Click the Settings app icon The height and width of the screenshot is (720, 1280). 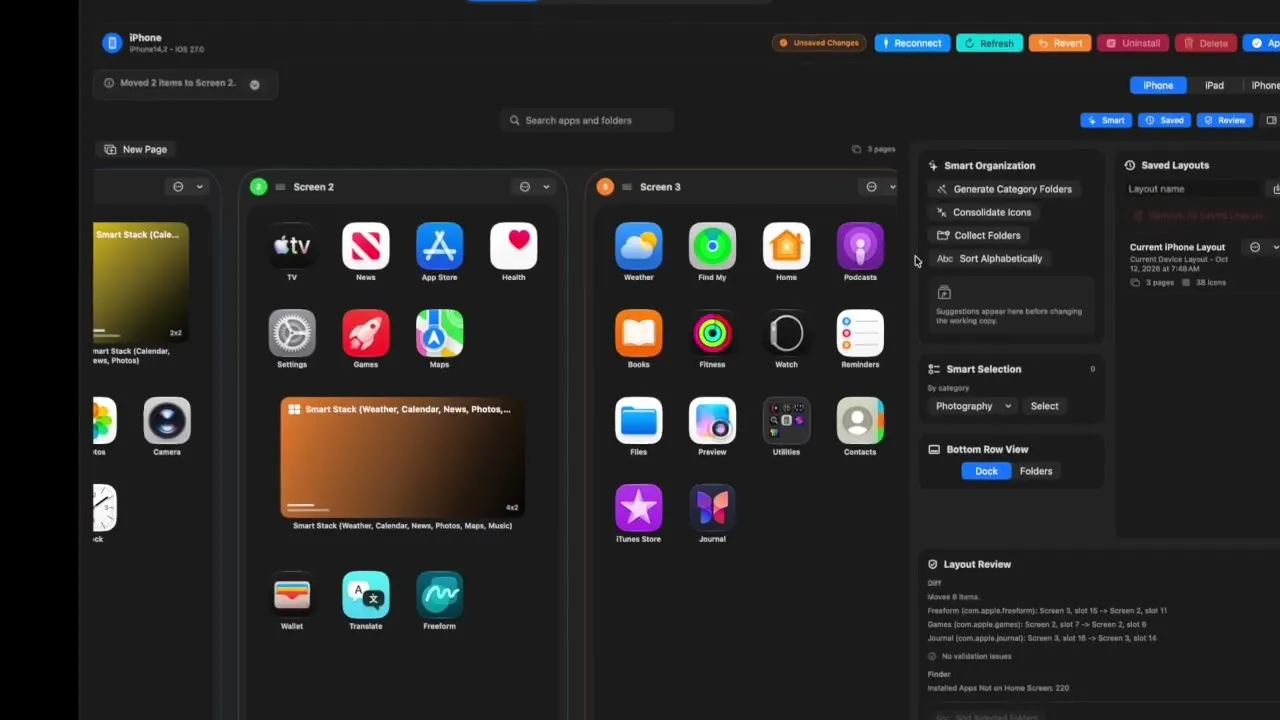pyautogui.click(x=292, y=333)
